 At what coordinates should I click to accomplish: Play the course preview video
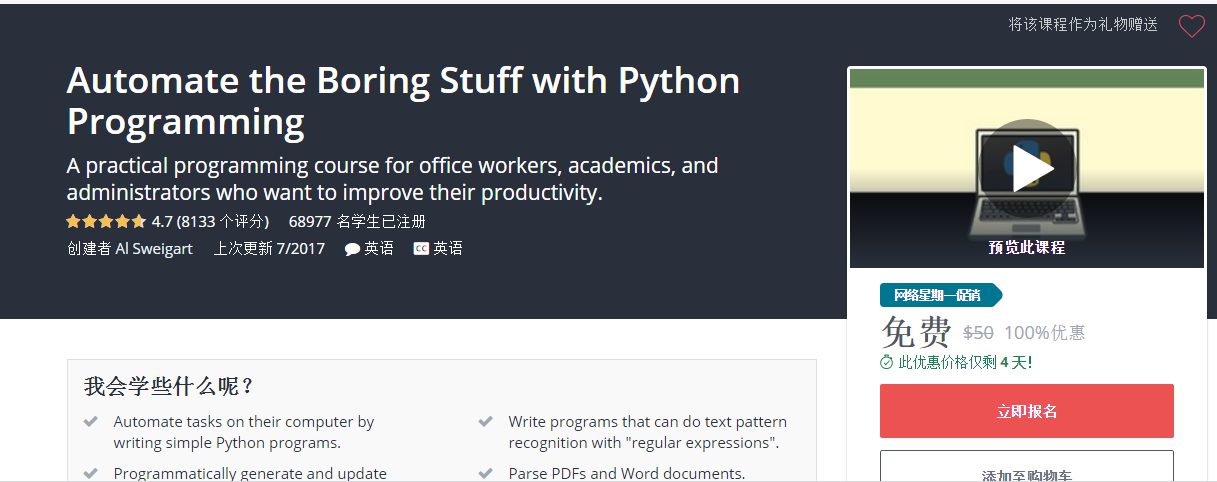[1027, 168]
